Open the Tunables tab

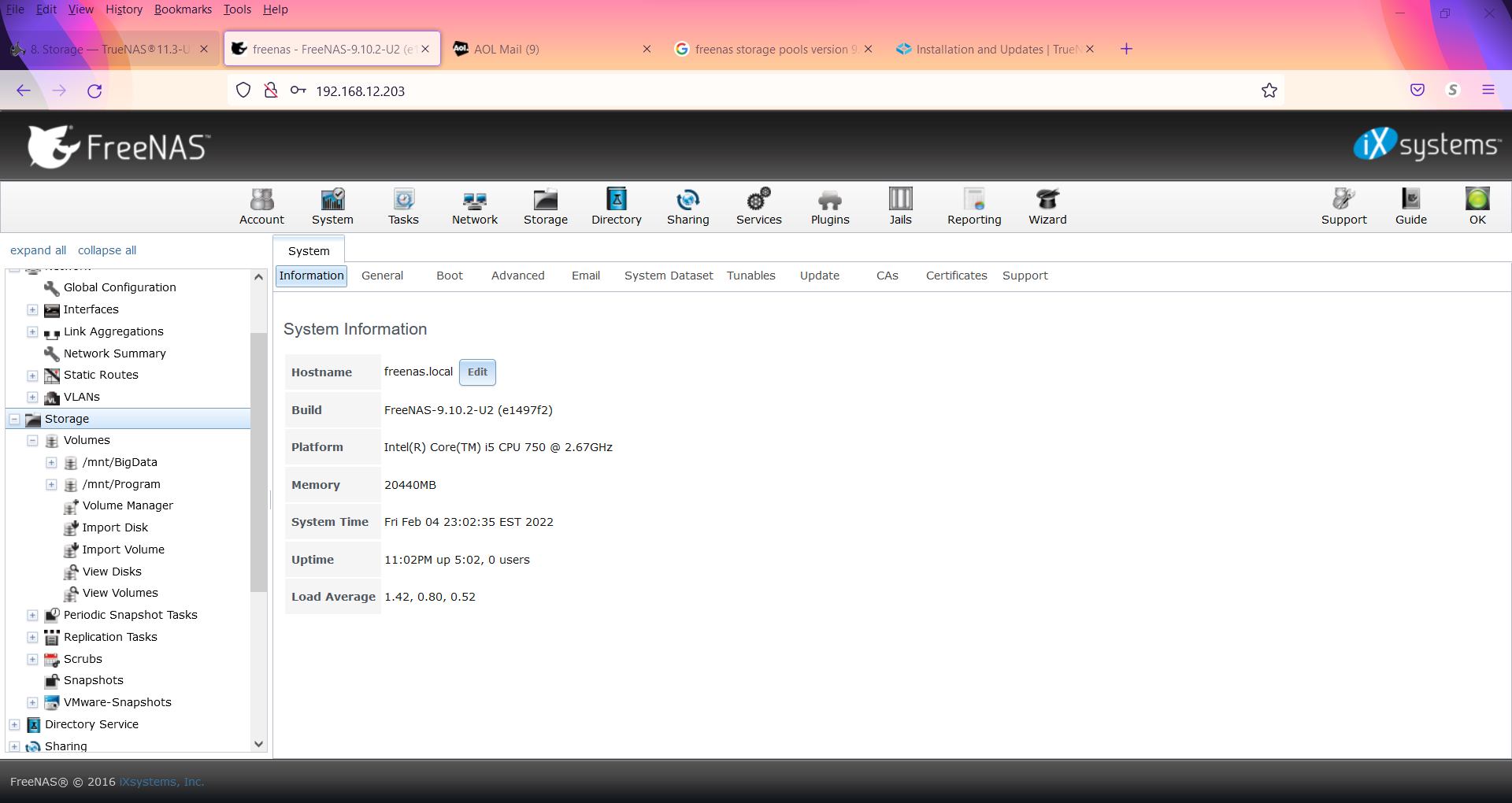coord(751,276)
